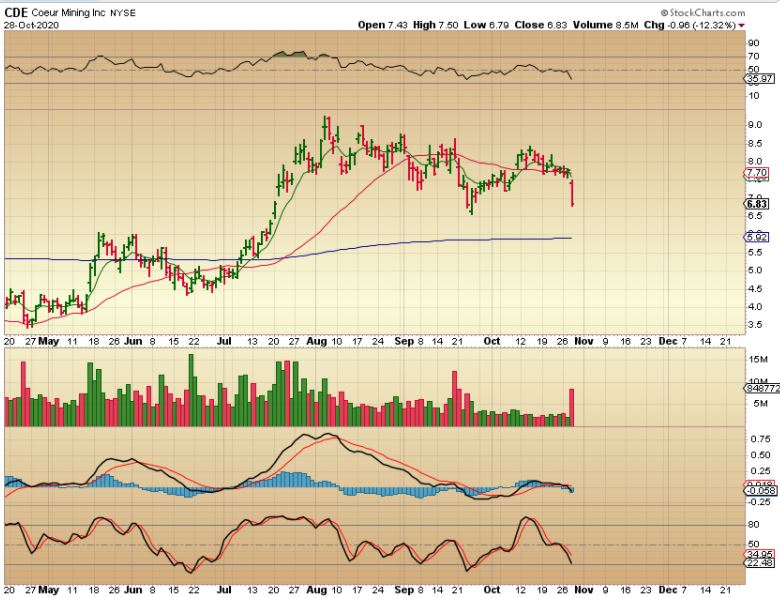Click the Chg -0.96 (-12.32%) value
The image size is (780, 598).
coord(689,25)
